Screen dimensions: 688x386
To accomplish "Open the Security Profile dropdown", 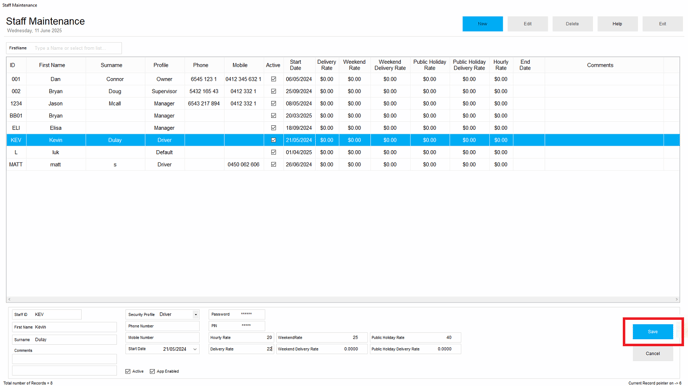I will click(196, 315).
